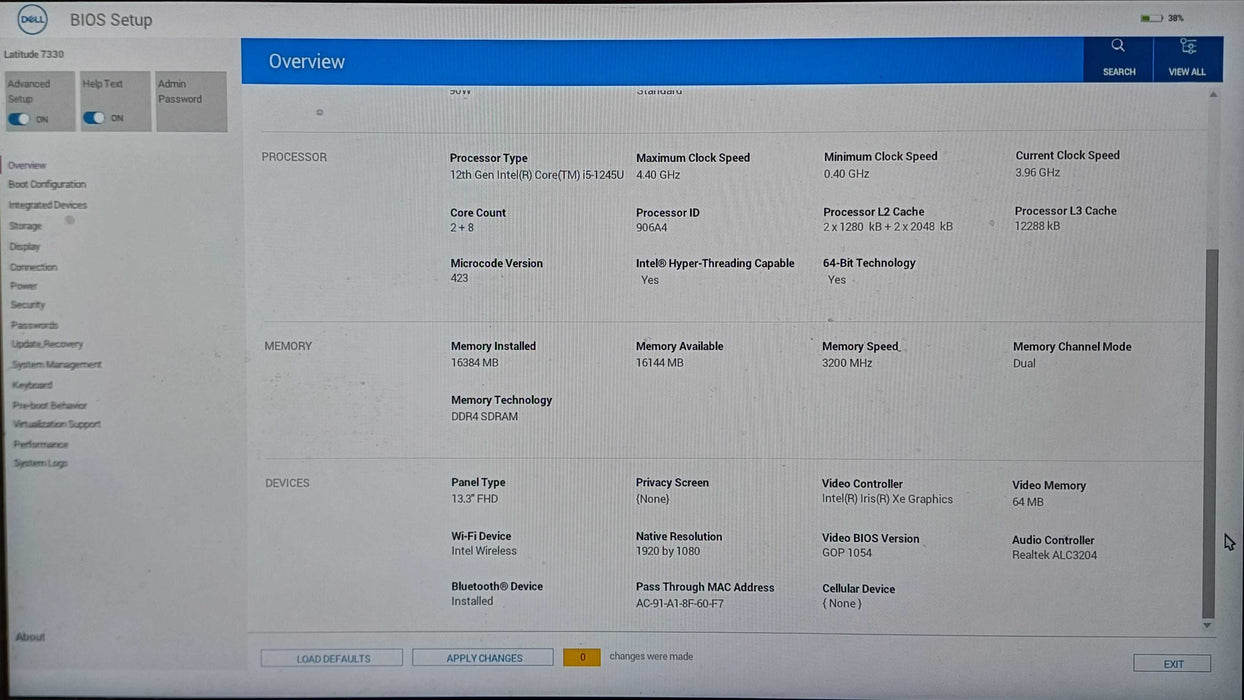Open Boot Configuration section
Image resolution: width=1244 pixels, height=700 pixels.
pyautogui.click(x=47, y=184)
